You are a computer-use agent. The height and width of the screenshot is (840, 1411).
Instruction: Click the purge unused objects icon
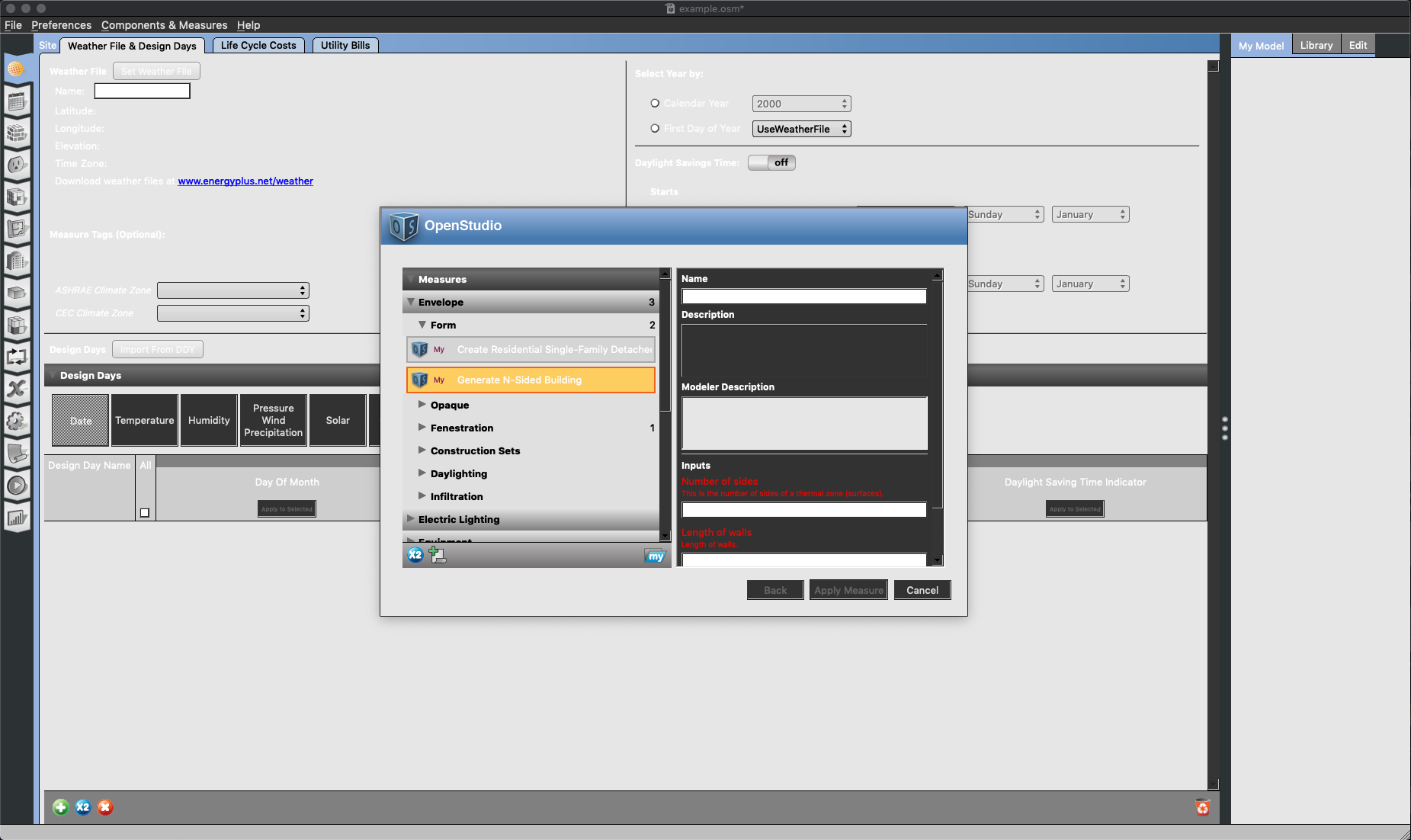coord(1203,807)
